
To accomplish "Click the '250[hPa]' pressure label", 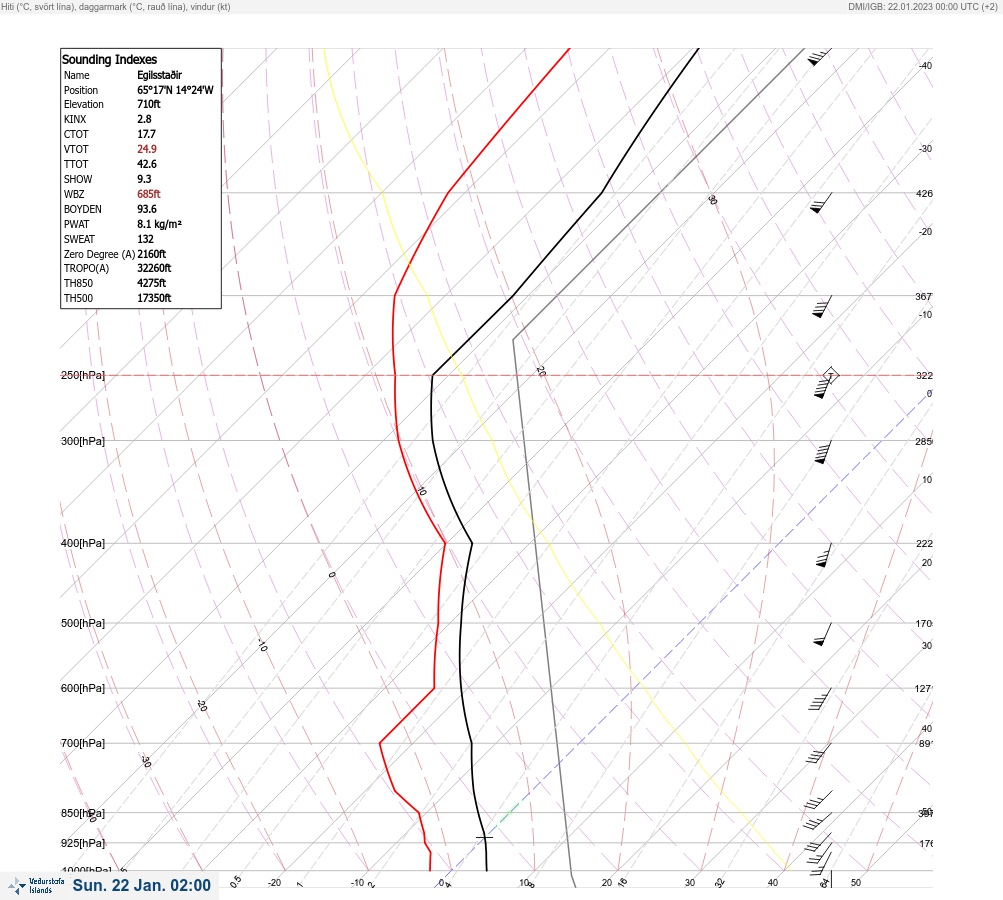I will (83, 375).
